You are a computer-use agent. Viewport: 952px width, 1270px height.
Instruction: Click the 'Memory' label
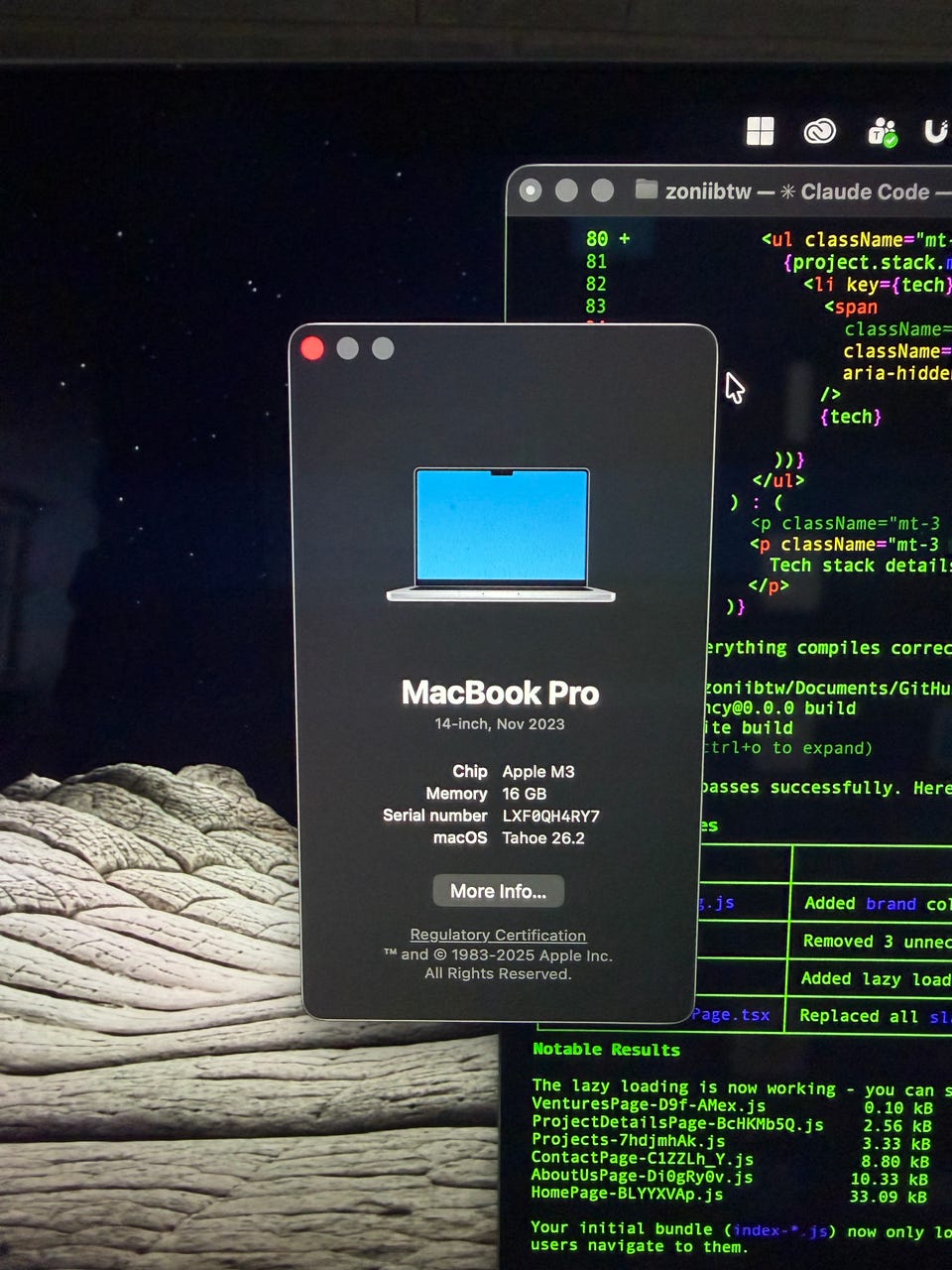(456, 794)
